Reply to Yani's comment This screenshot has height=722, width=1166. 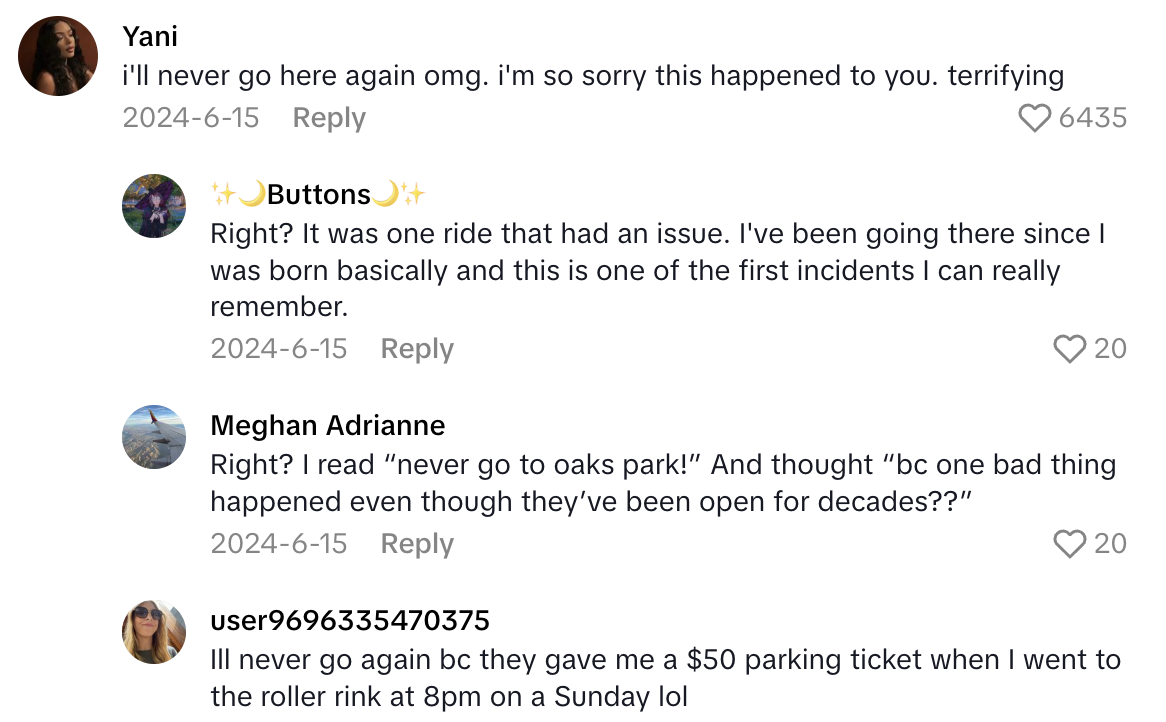[x=328, y=117]
